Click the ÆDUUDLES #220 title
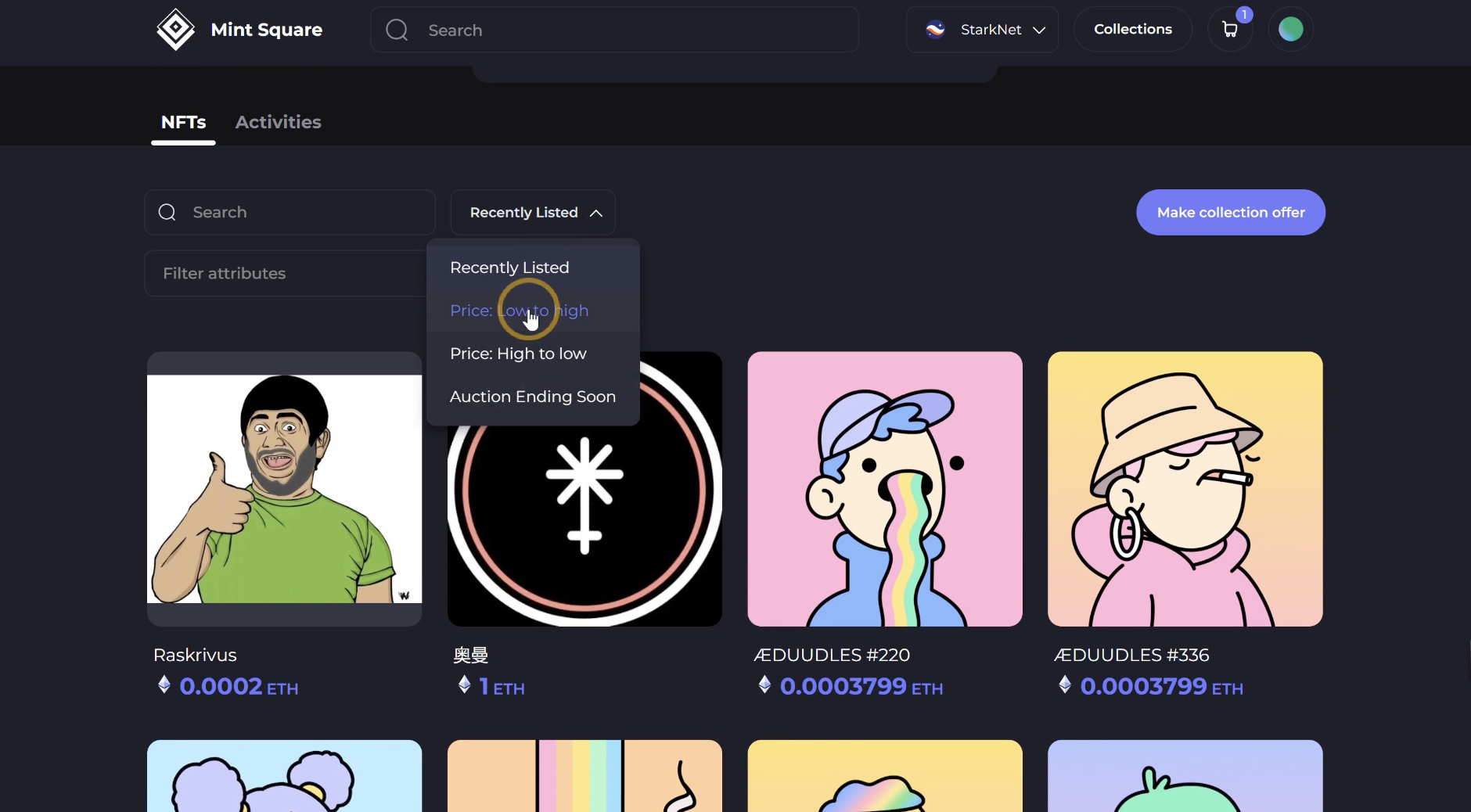Viewport: 1471px width, 812px height. tap(832, 655)
